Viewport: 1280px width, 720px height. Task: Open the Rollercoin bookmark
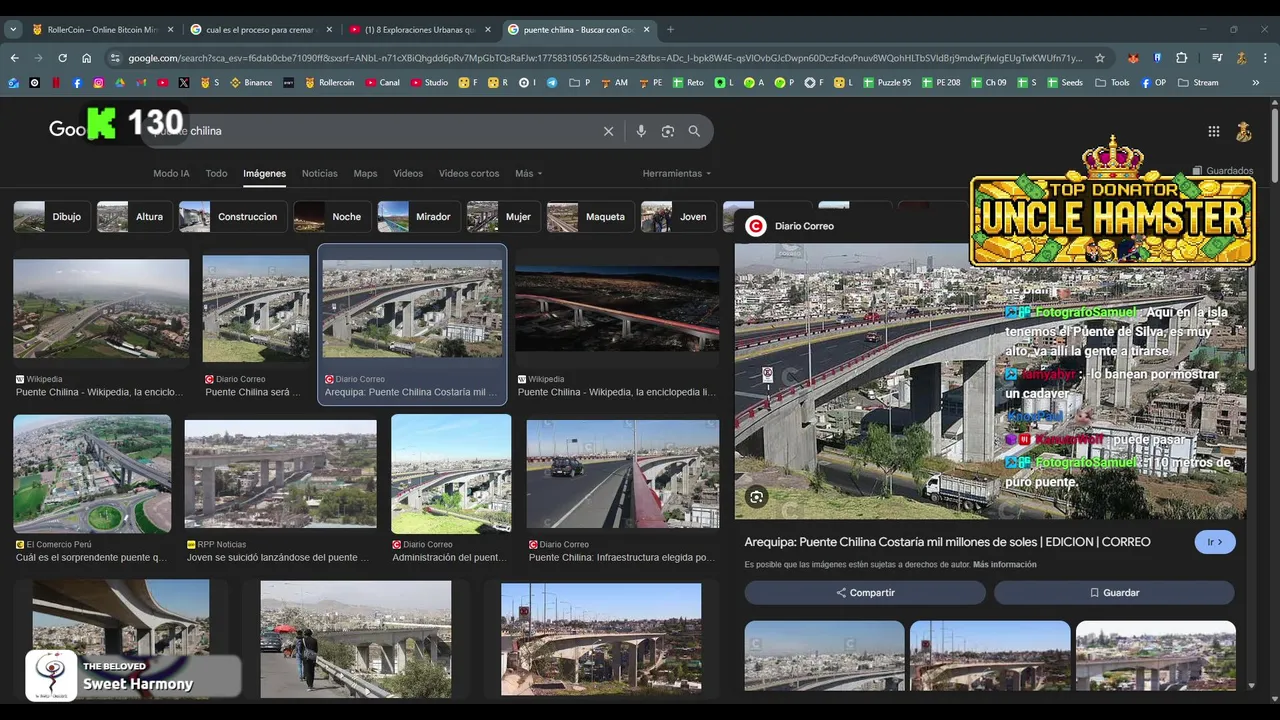tap(330, 83)
